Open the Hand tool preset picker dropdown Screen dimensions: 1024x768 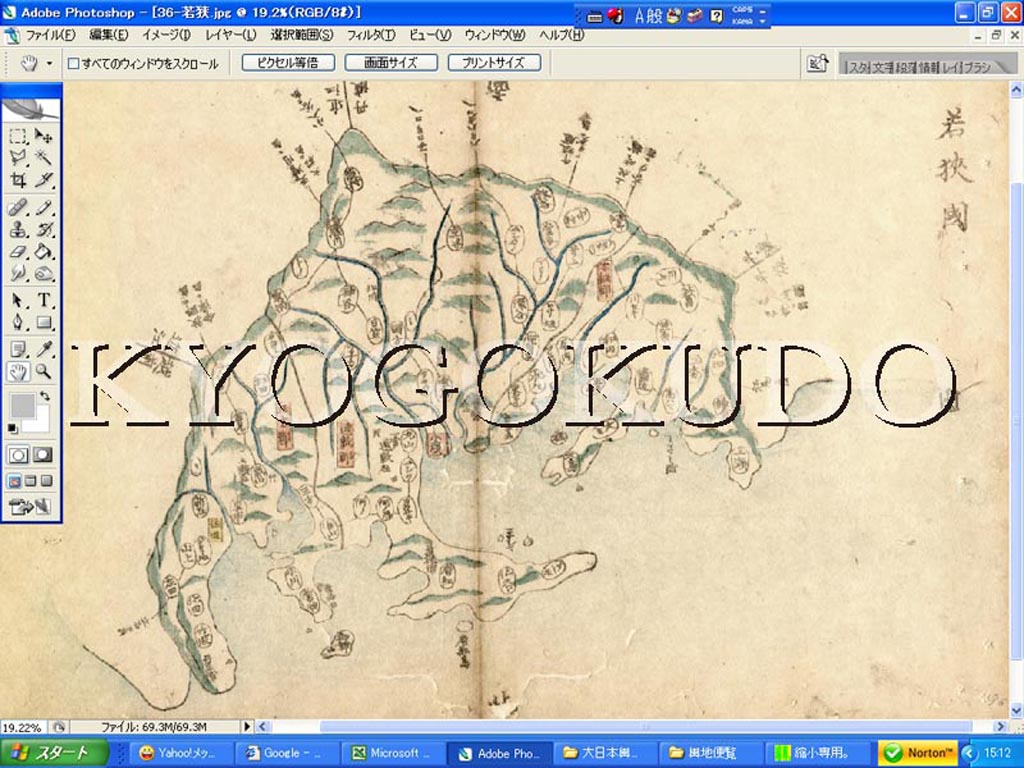tap(49, 63)
